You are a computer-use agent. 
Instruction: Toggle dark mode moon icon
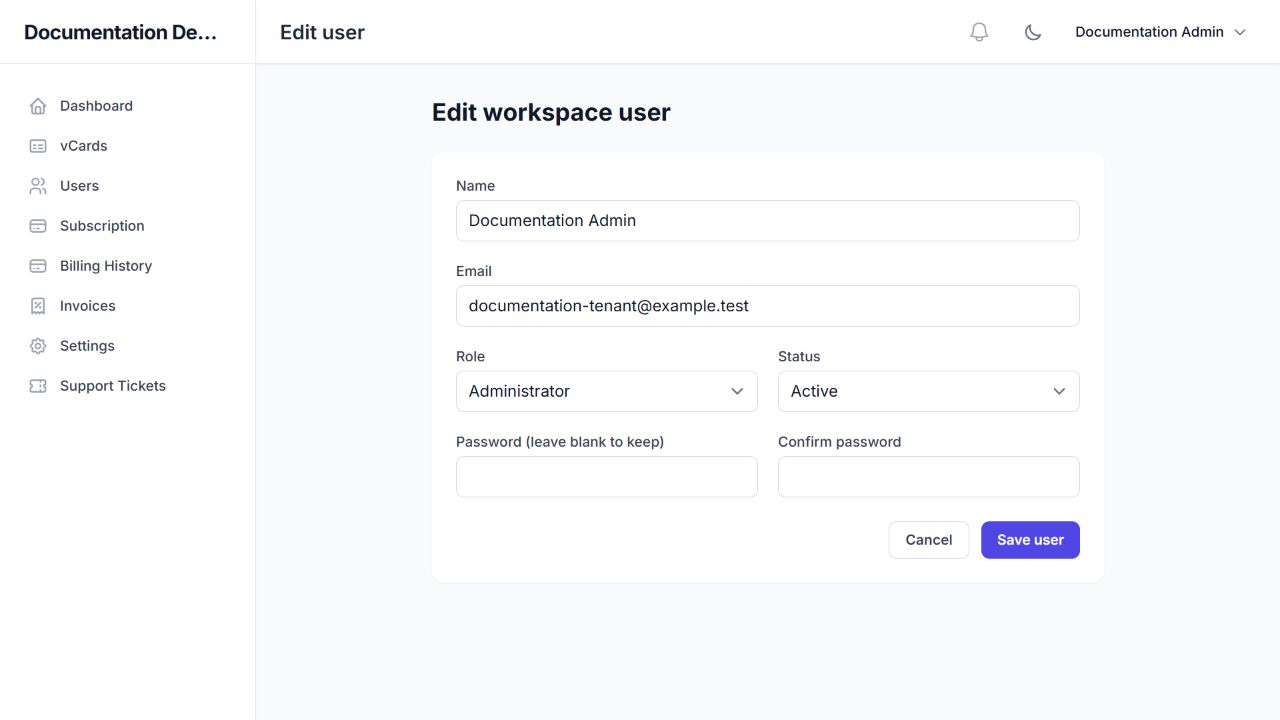[x=1033, y=32]
